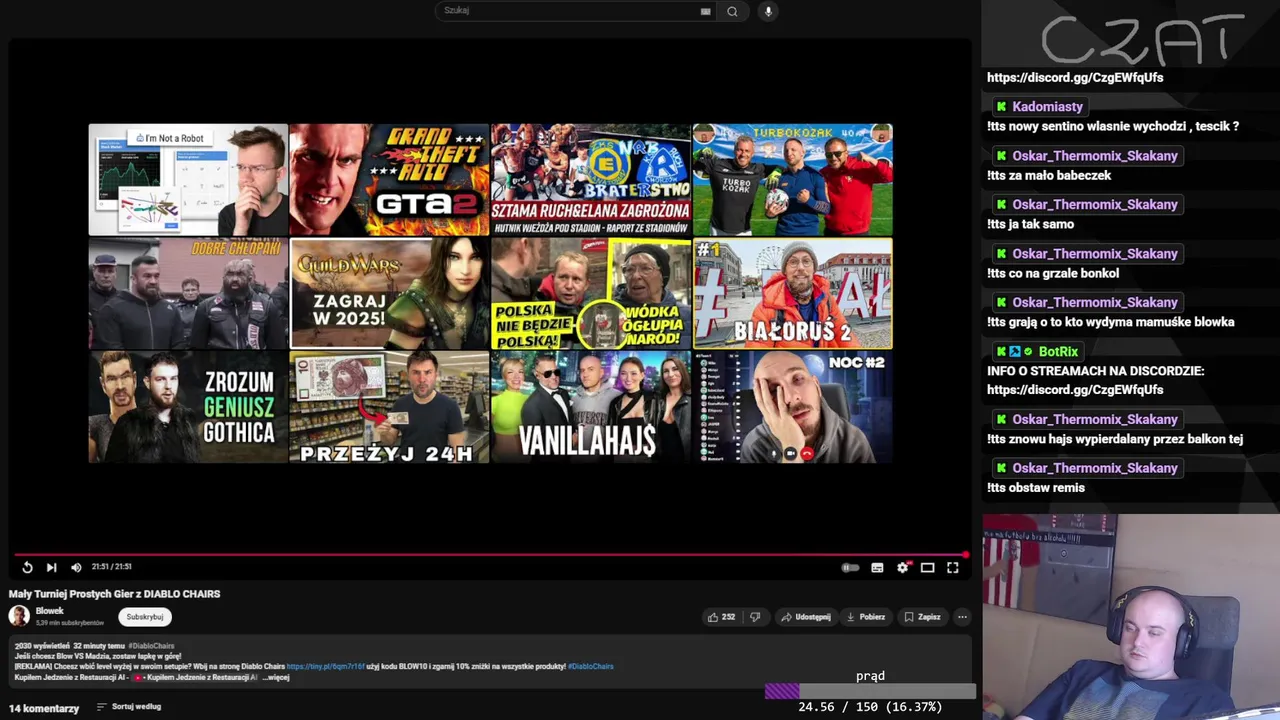Skip to next video in player

click(x=51, y=567)
